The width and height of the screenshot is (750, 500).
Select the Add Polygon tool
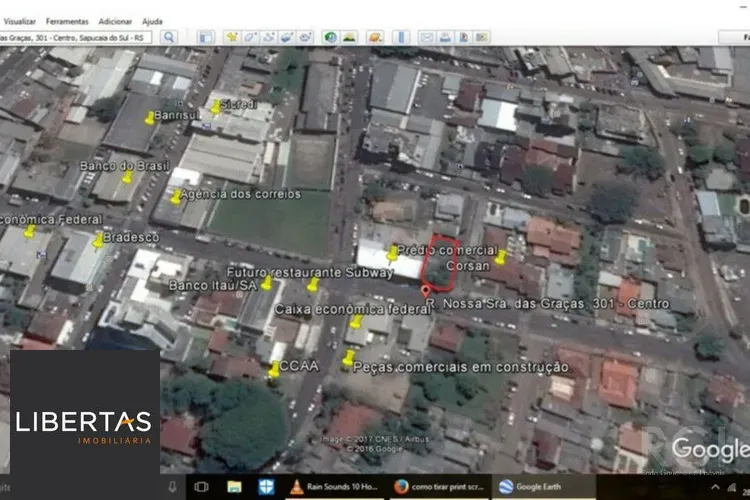250,37
